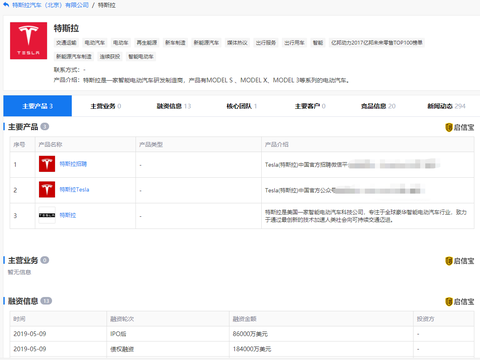
Task: Switch to 核心团队 tab
Action: point(242,106)
